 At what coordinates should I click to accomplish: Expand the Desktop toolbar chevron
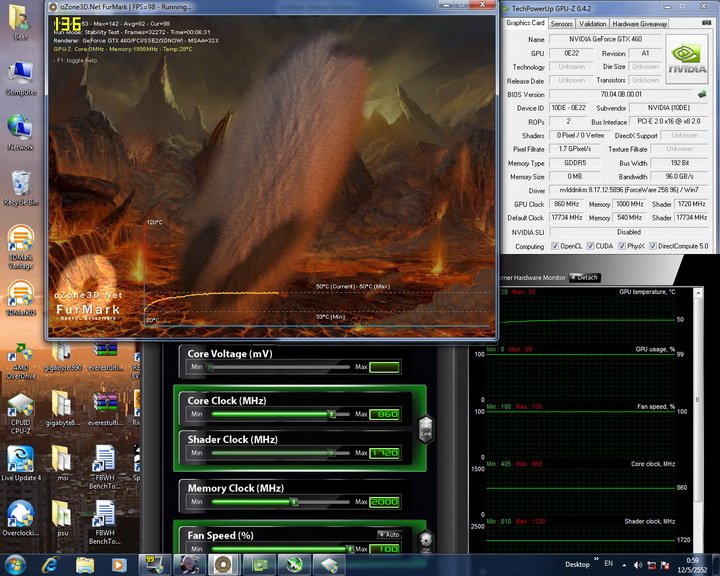(x=596, y=559)
